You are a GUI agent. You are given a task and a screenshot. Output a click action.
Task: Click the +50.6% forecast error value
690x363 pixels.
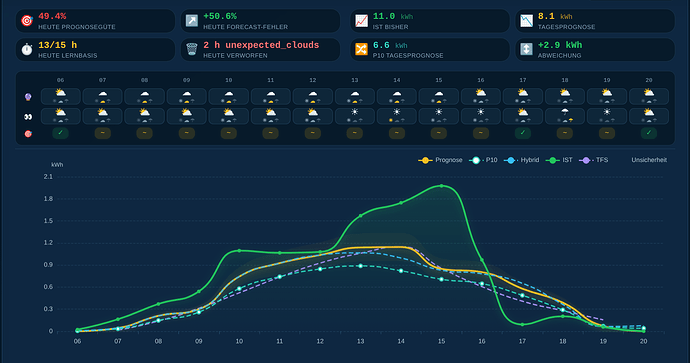click(x=220, y=16)
